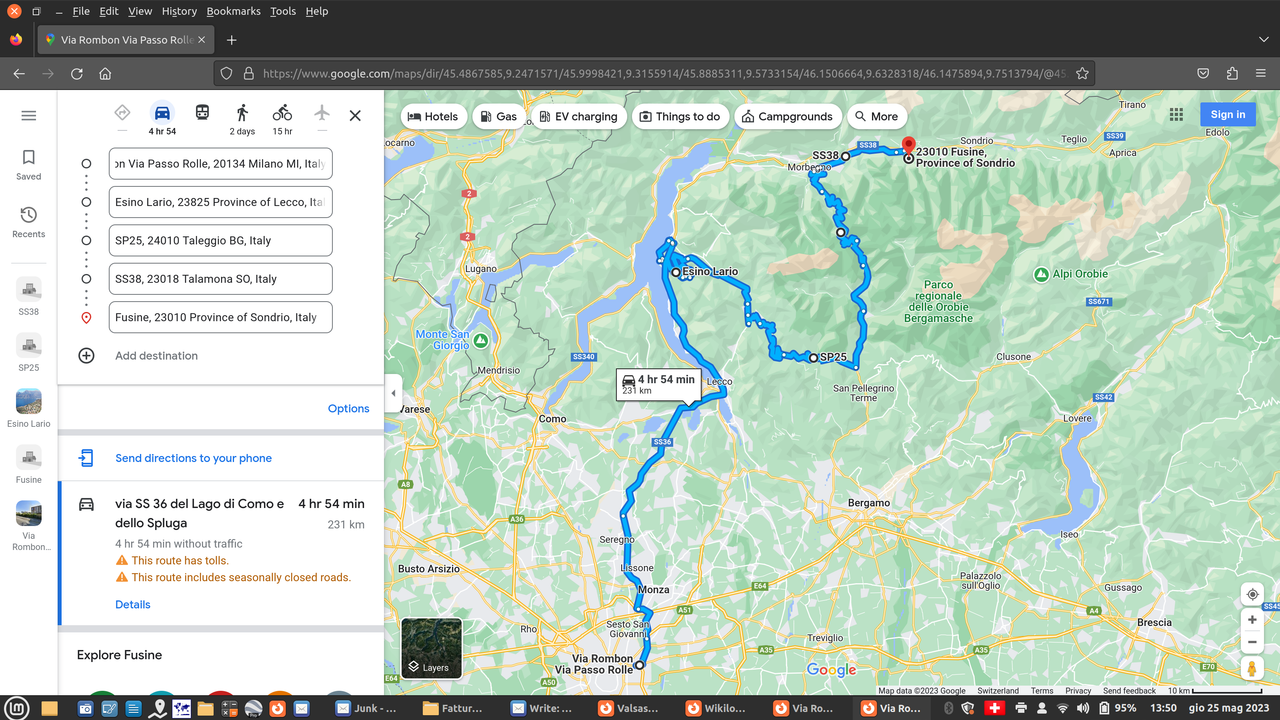Click Add destination text
Viewport: 1280px width, 720px height.
156,356
